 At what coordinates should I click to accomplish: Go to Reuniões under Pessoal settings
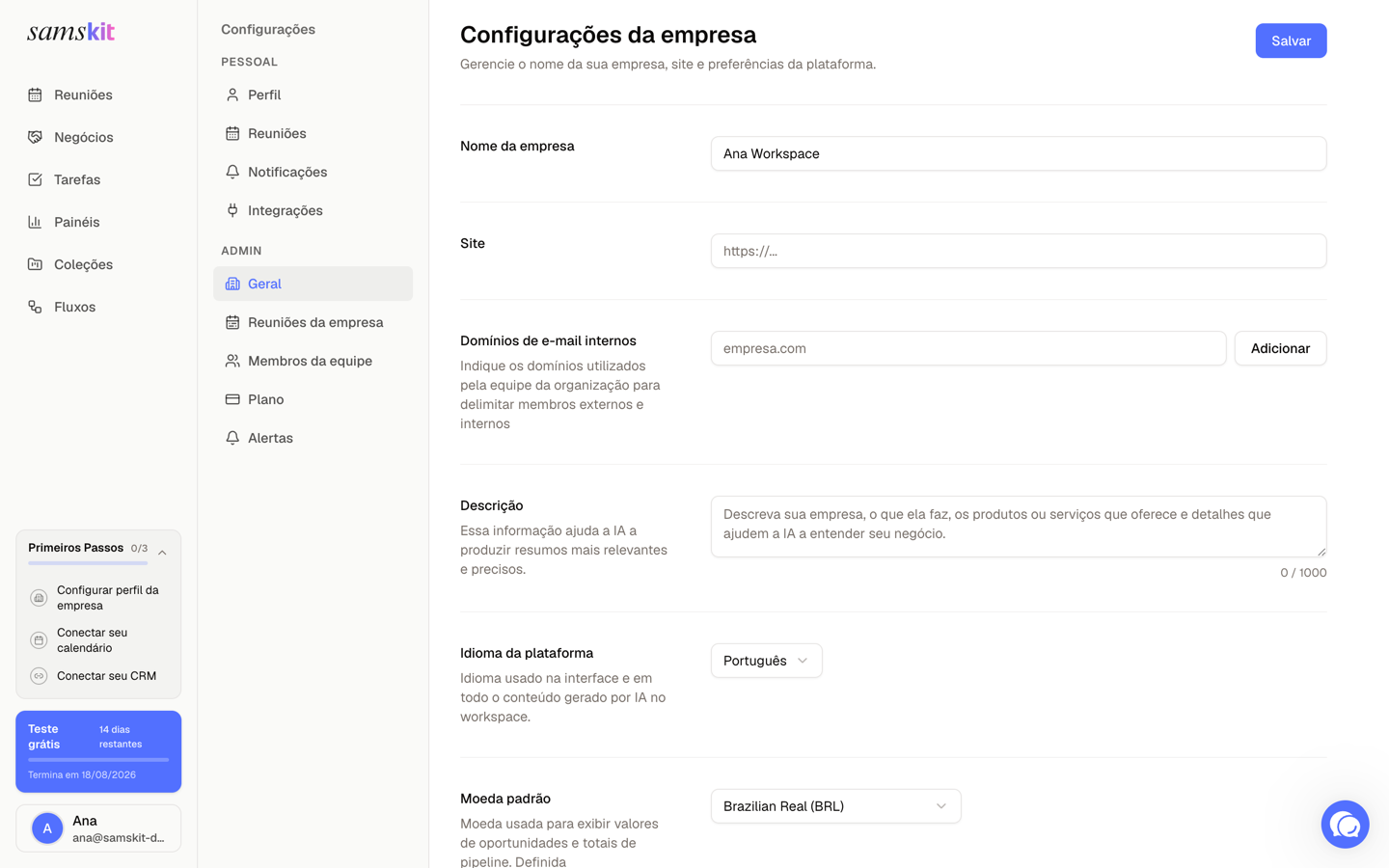[313, 133]
